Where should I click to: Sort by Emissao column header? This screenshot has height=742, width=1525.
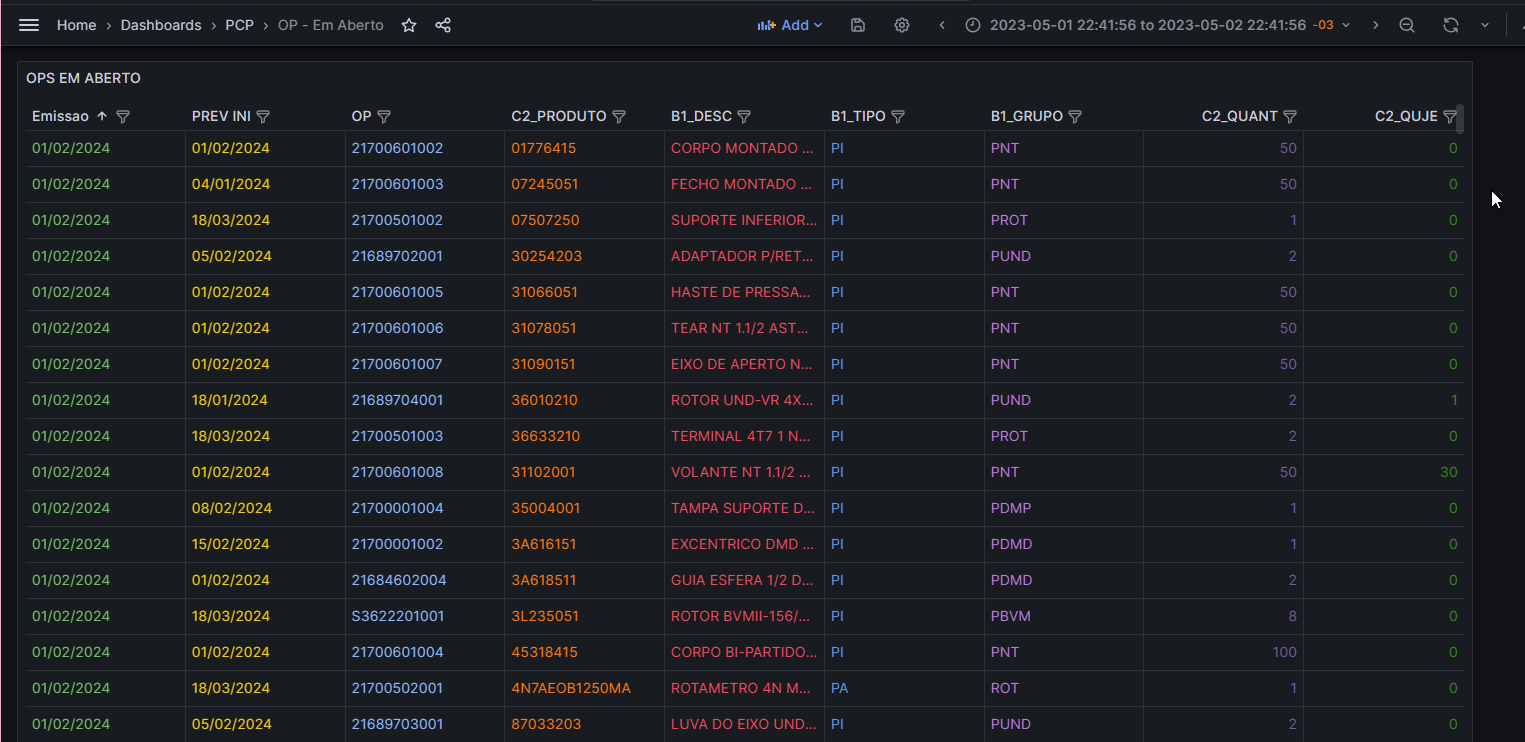tap(60, 116)
